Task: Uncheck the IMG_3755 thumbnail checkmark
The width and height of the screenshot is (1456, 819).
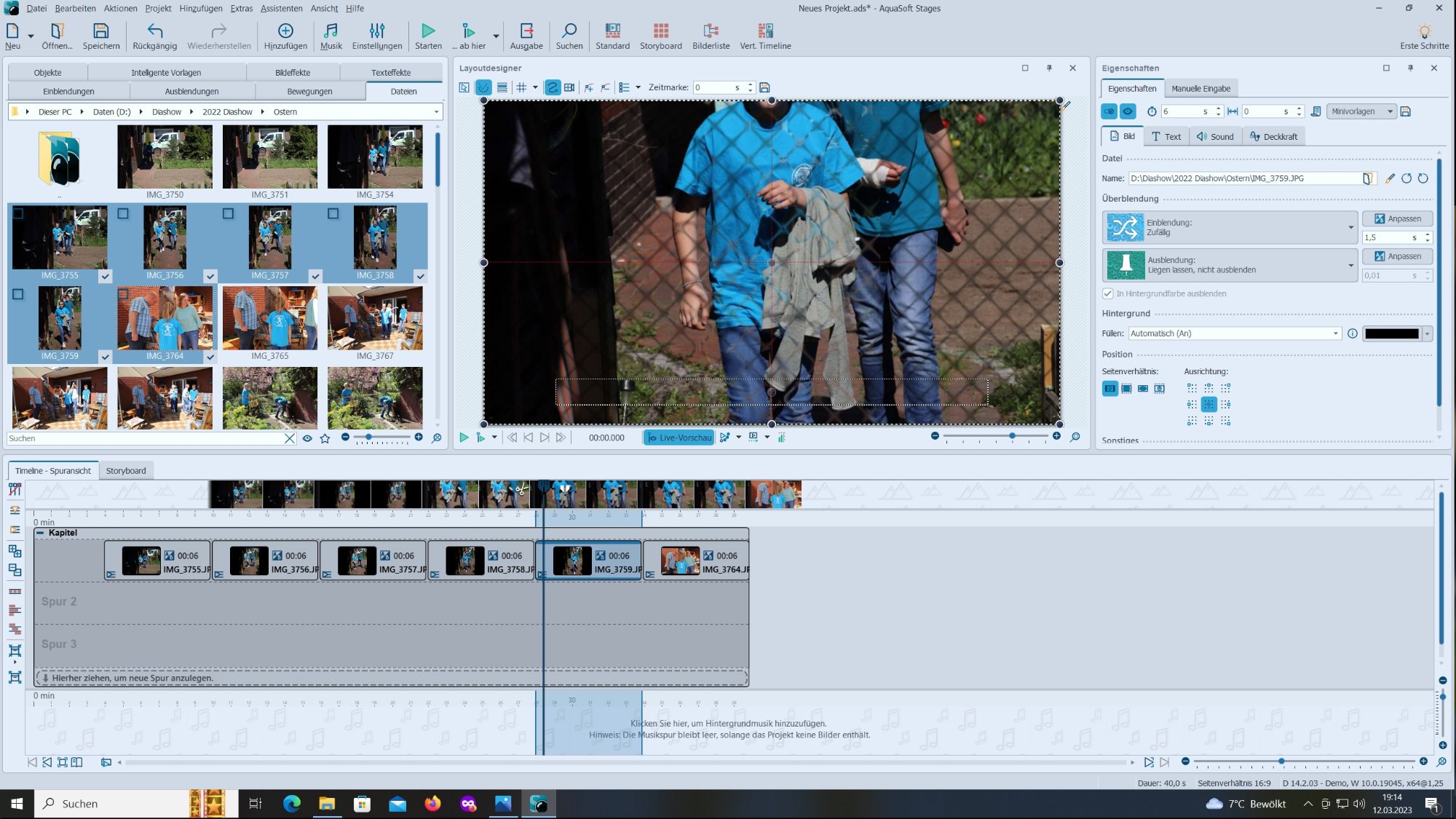Action: (106, 277)
